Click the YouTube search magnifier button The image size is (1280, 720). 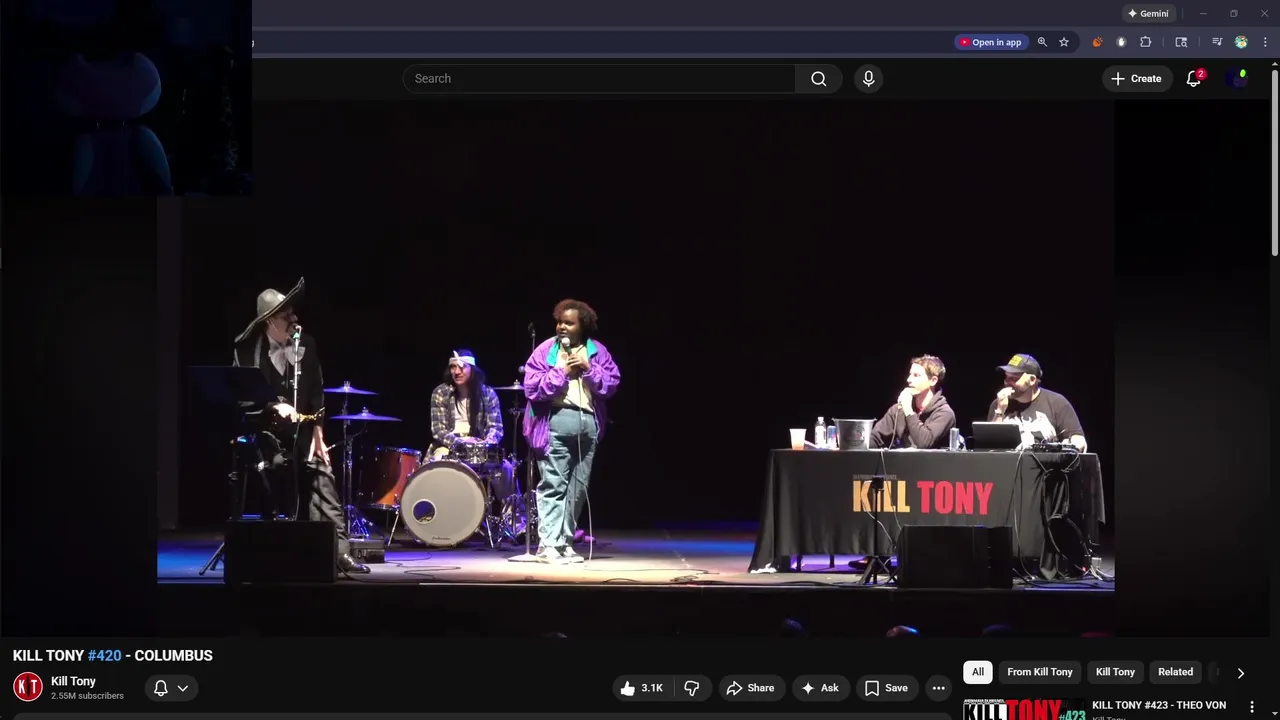(818, 78)
